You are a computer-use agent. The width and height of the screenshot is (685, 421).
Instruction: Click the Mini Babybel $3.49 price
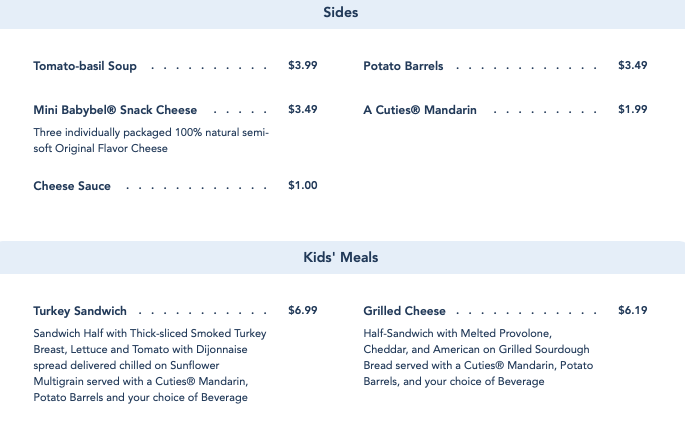302,109
